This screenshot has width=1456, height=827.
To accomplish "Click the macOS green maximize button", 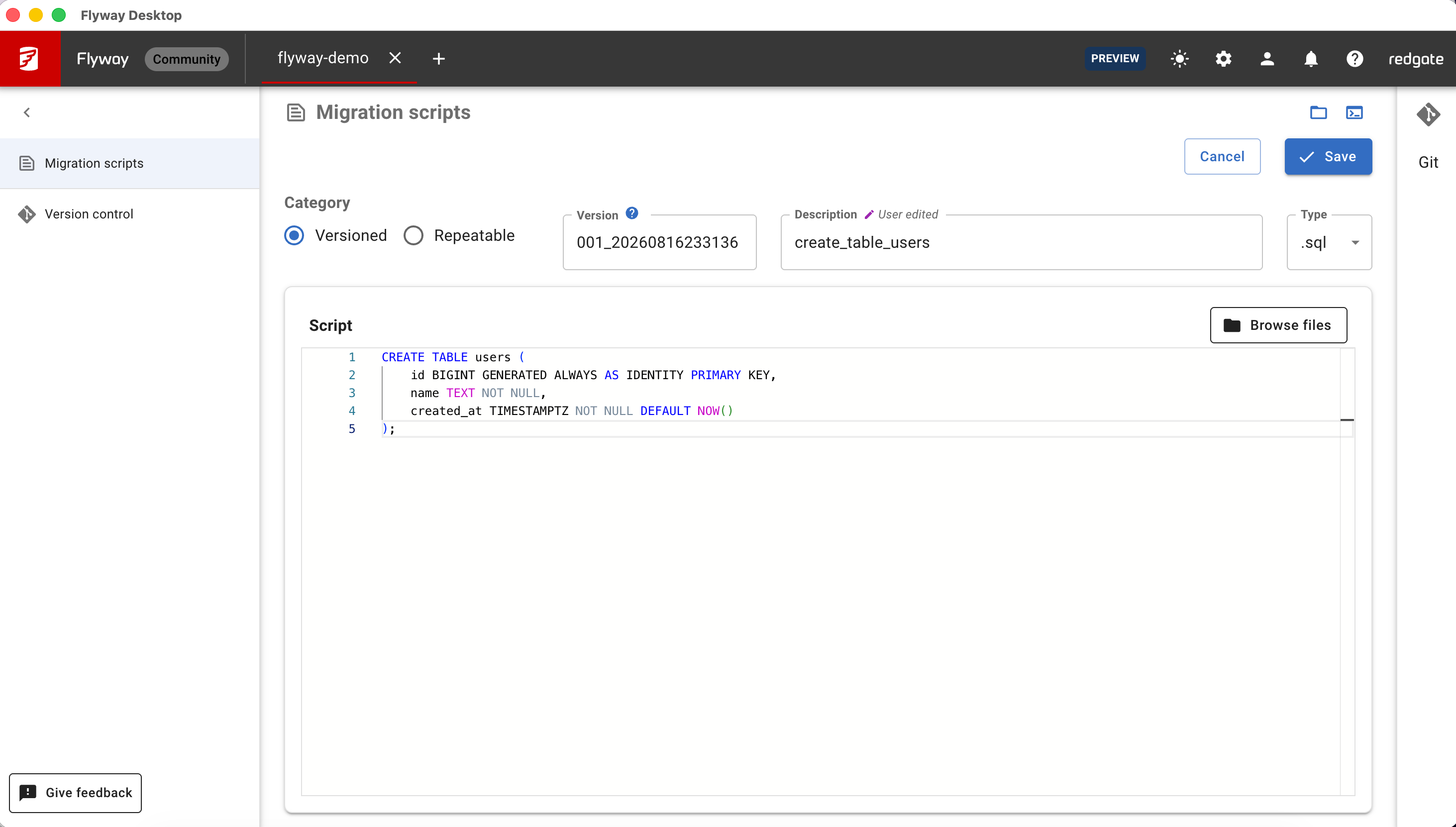I will tap(59, 15).
